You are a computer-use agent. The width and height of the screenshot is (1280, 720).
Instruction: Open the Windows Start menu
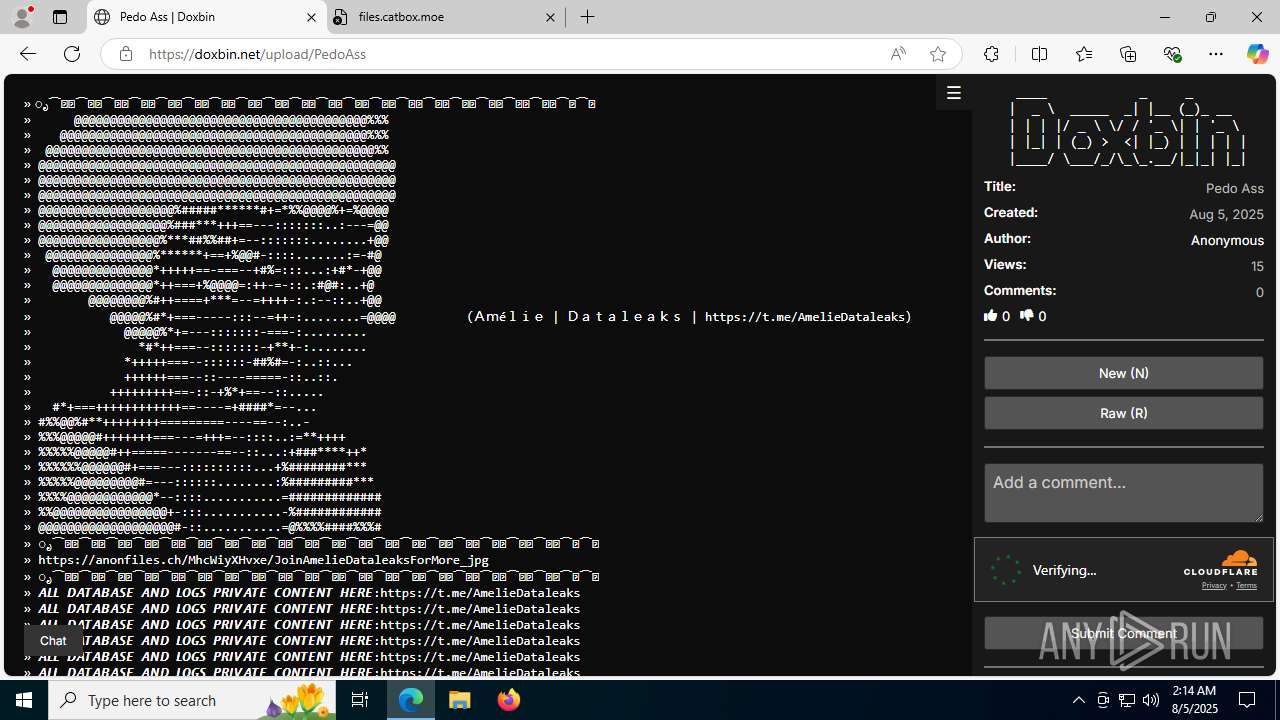[24, 700]
